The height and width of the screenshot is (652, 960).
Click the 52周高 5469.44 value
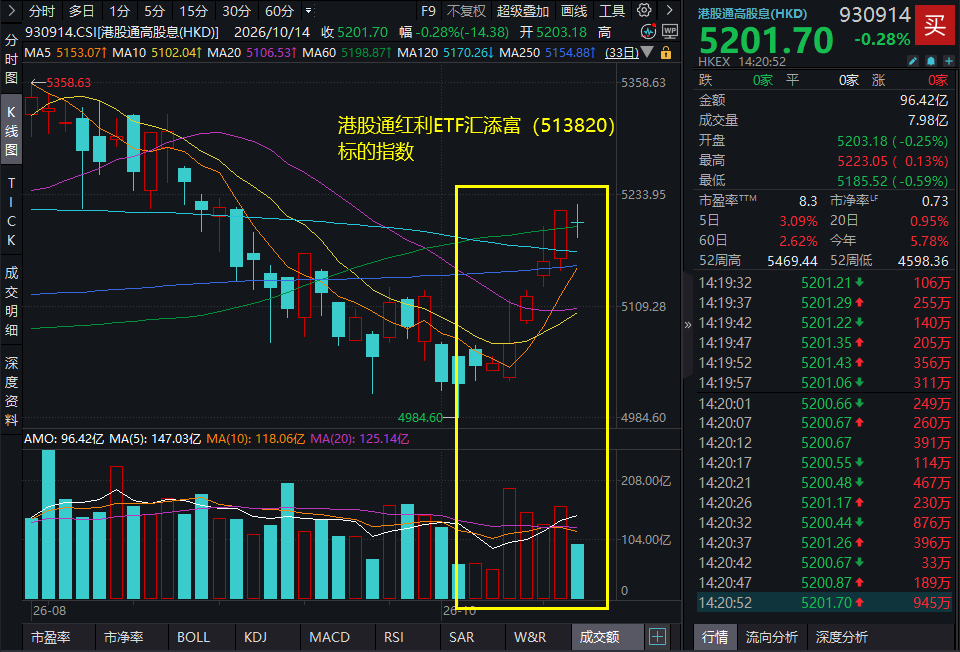[792, 261]
